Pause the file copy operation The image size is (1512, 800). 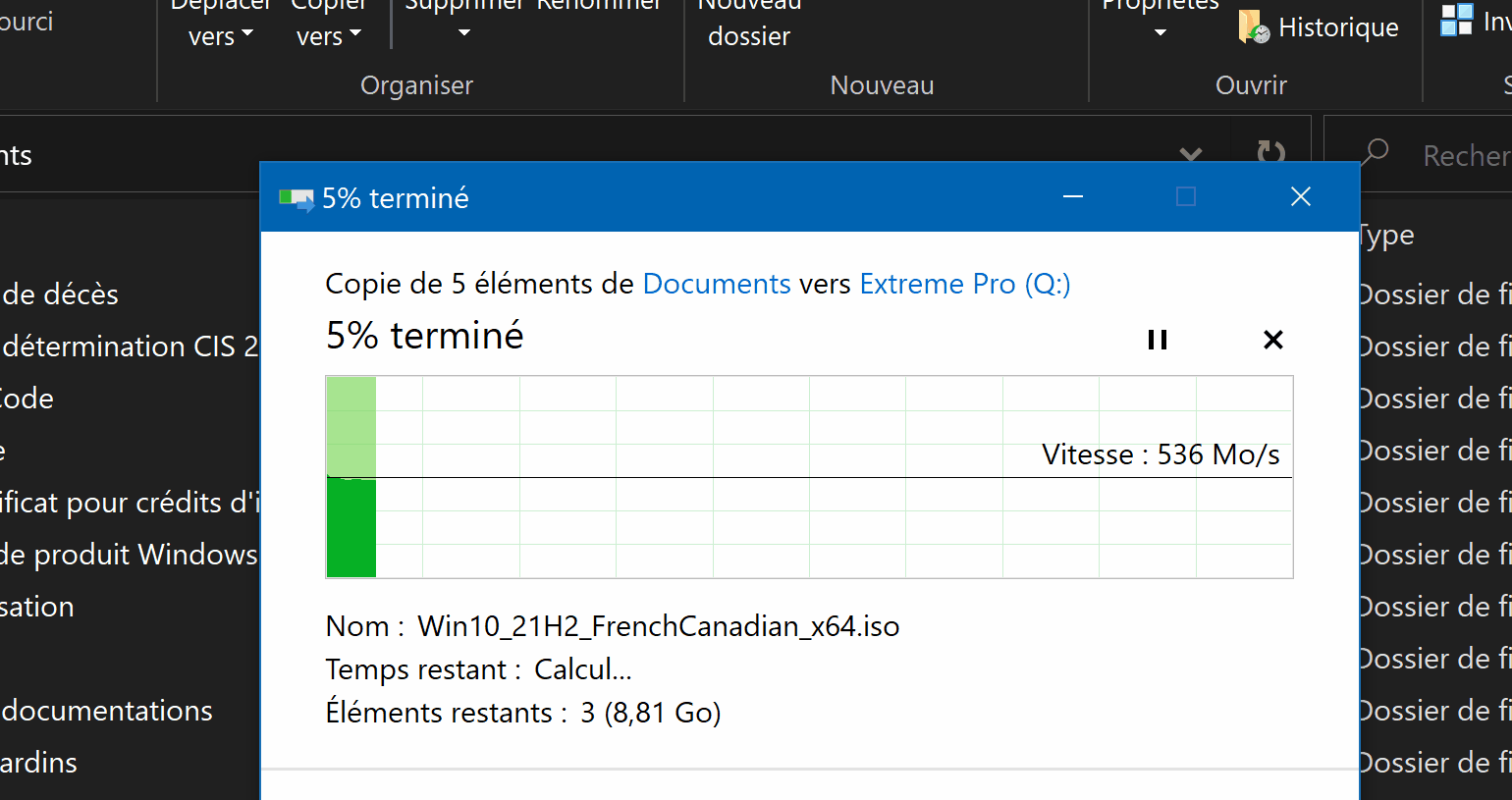pos(1157,339)
